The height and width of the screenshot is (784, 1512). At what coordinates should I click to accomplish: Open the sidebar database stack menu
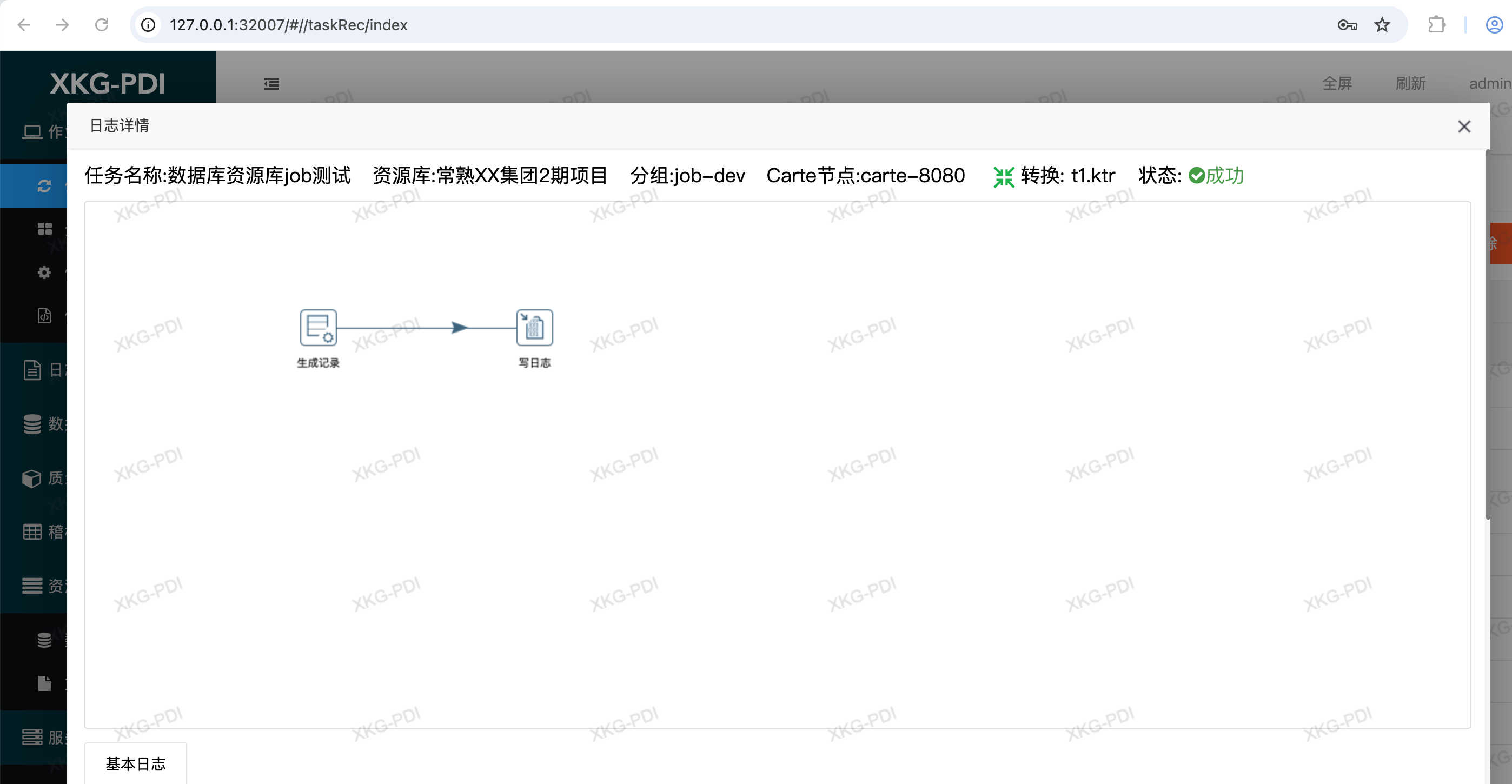[x=32, y=424]
